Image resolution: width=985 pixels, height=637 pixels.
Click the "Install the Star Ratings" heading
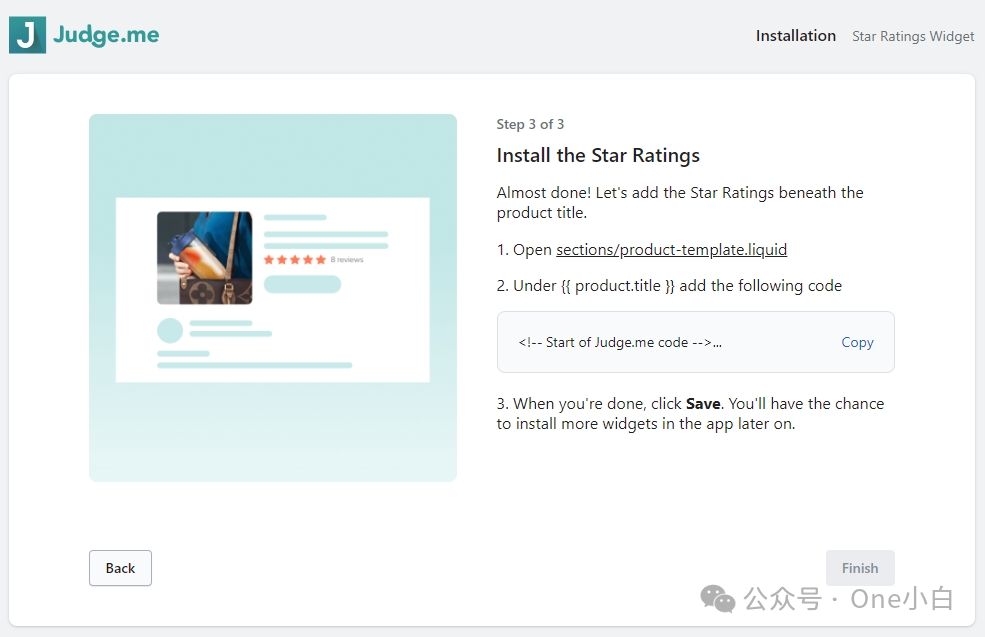pos(598,155)
